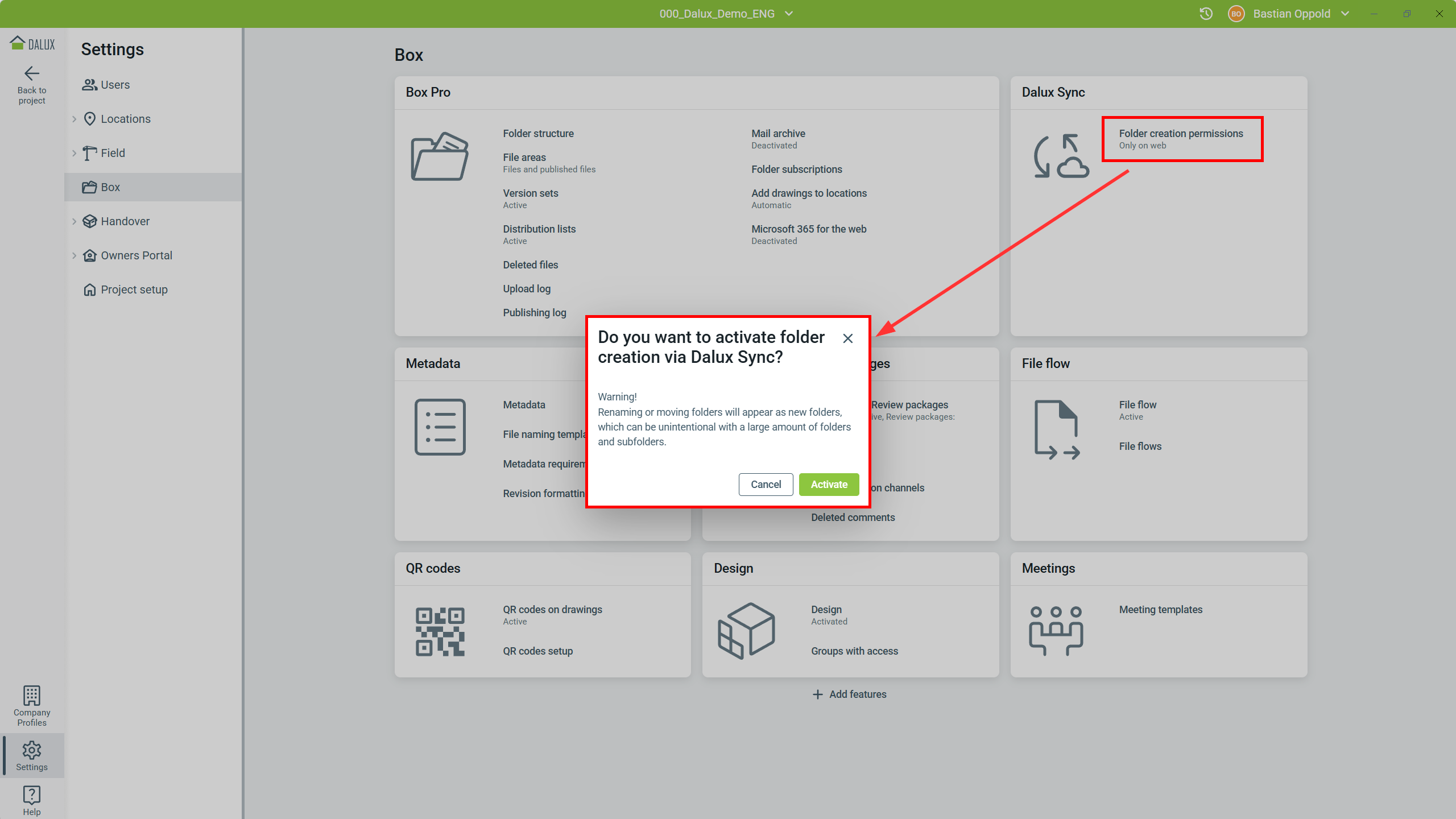Click the Locations pin icon
Viewport: 1456px width, 819px height.
90,118
